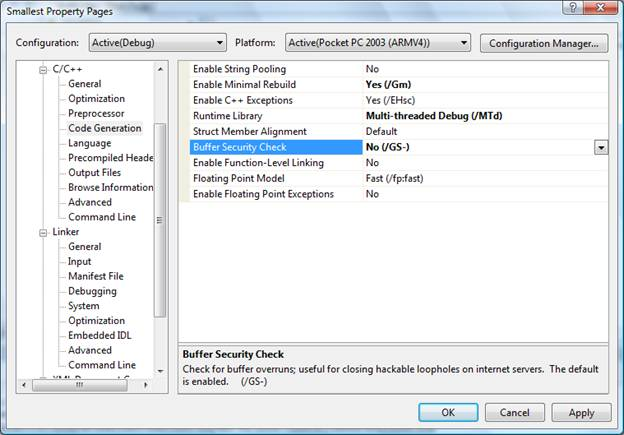Click the Yes (/Gm) value
The image size is (624, 435).
[x=388, y=84]
